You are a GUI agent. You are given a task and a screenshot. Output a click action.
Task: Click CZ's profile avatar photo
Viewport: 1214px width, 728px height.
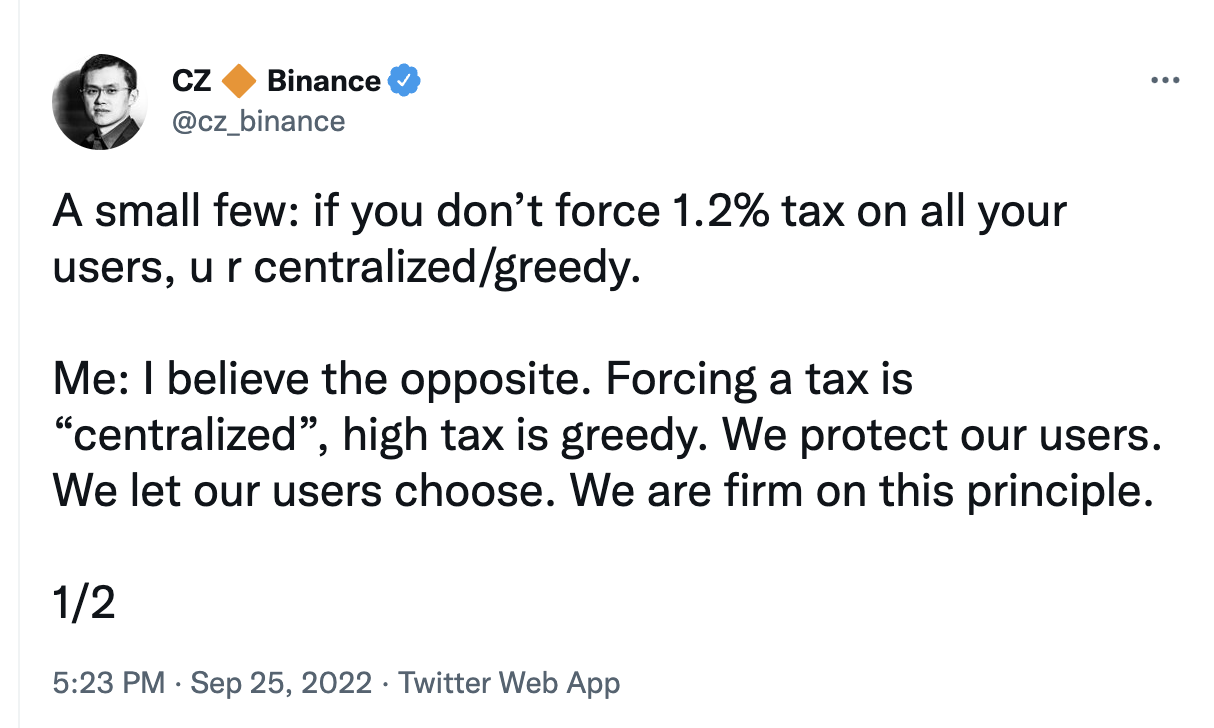click(100, 101)
